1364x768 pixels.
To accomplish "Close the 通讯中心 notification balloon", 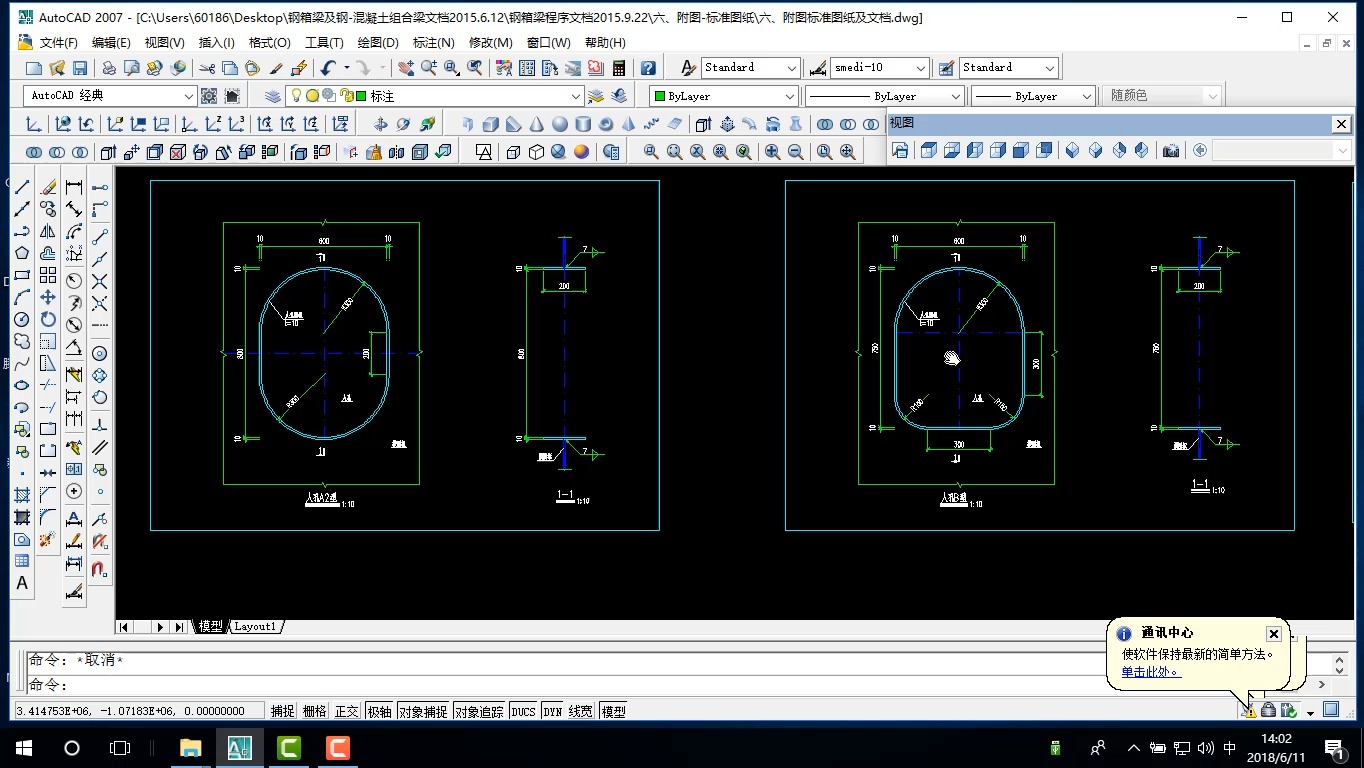I will (x=1273, y=634).
